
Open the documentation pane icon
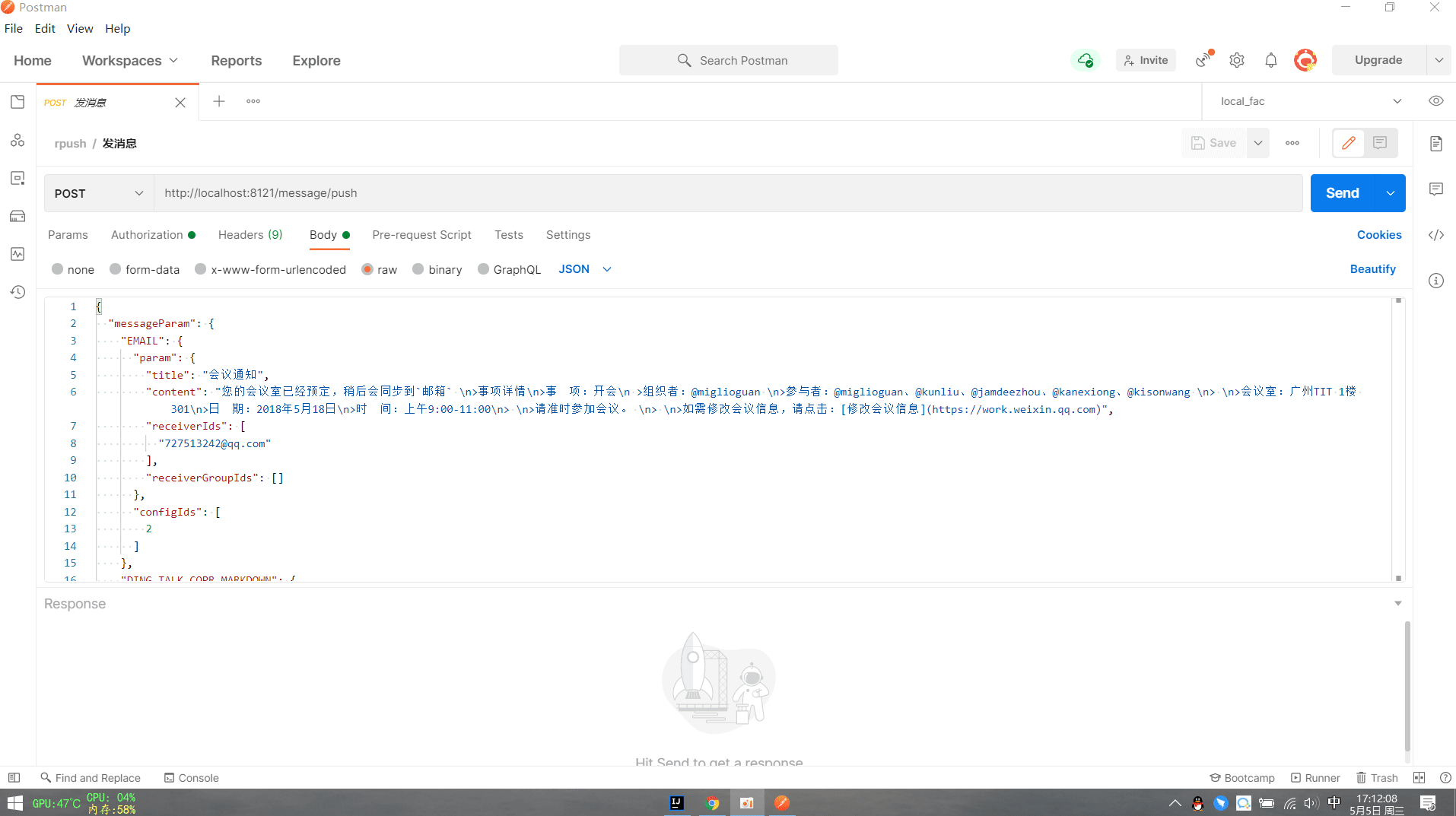pyautogui.click(x=1436, y=144)
